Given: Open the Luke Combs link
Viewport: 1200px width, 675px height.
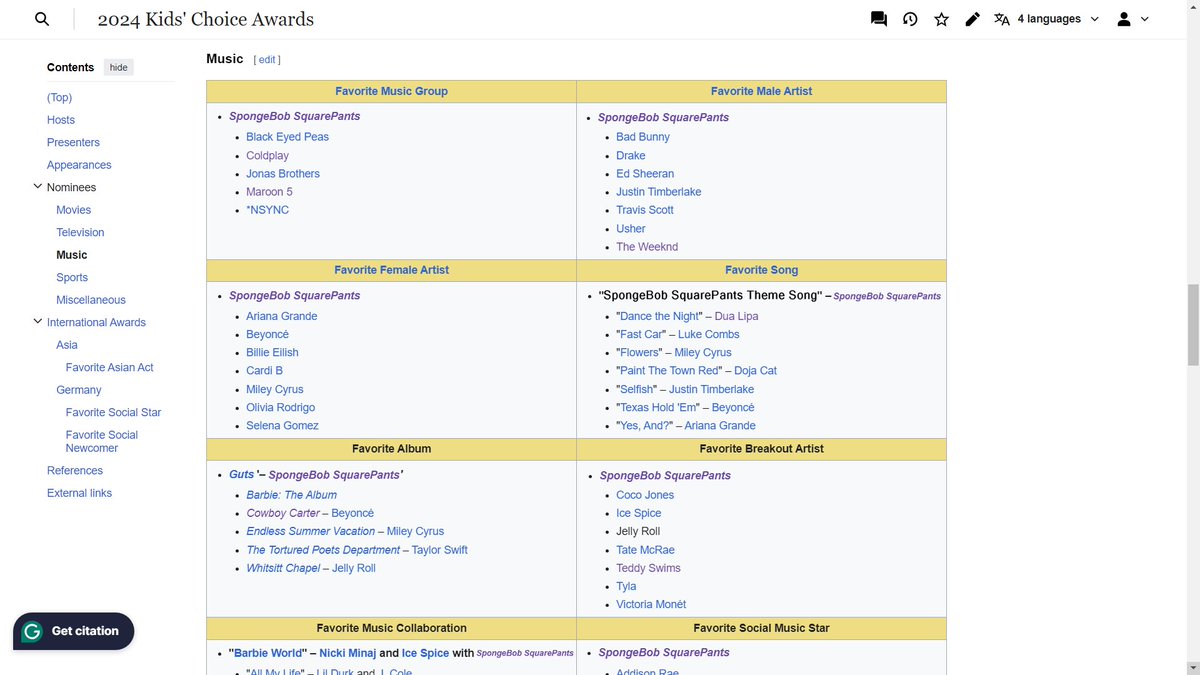Looking at the screenshot, I should pos(709,334).
